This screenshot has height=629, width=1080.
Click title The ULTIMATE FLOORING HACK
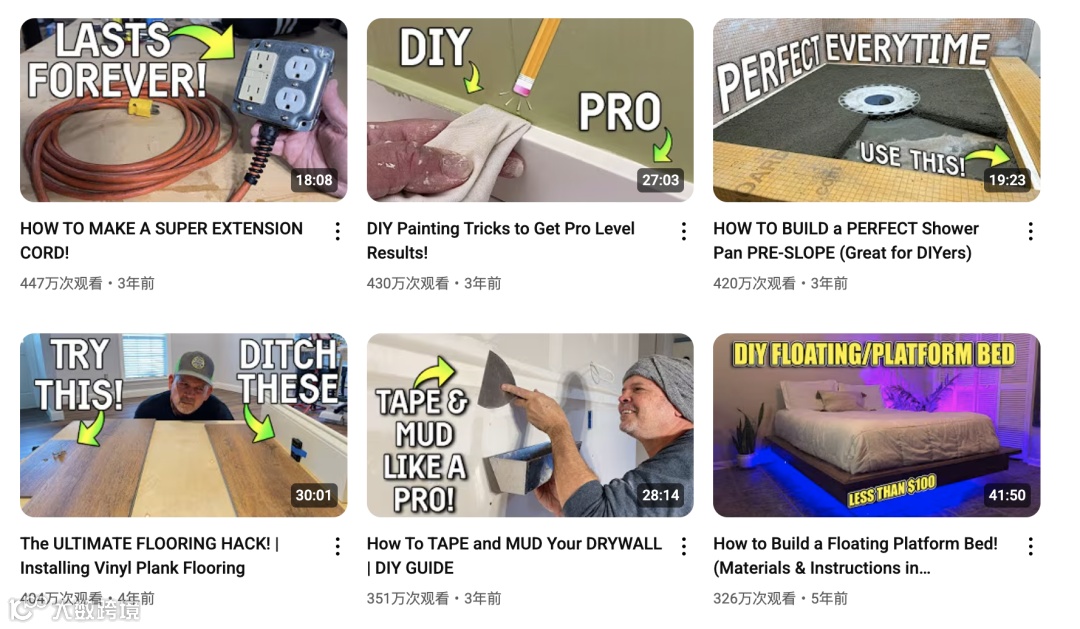pos(149,555)
